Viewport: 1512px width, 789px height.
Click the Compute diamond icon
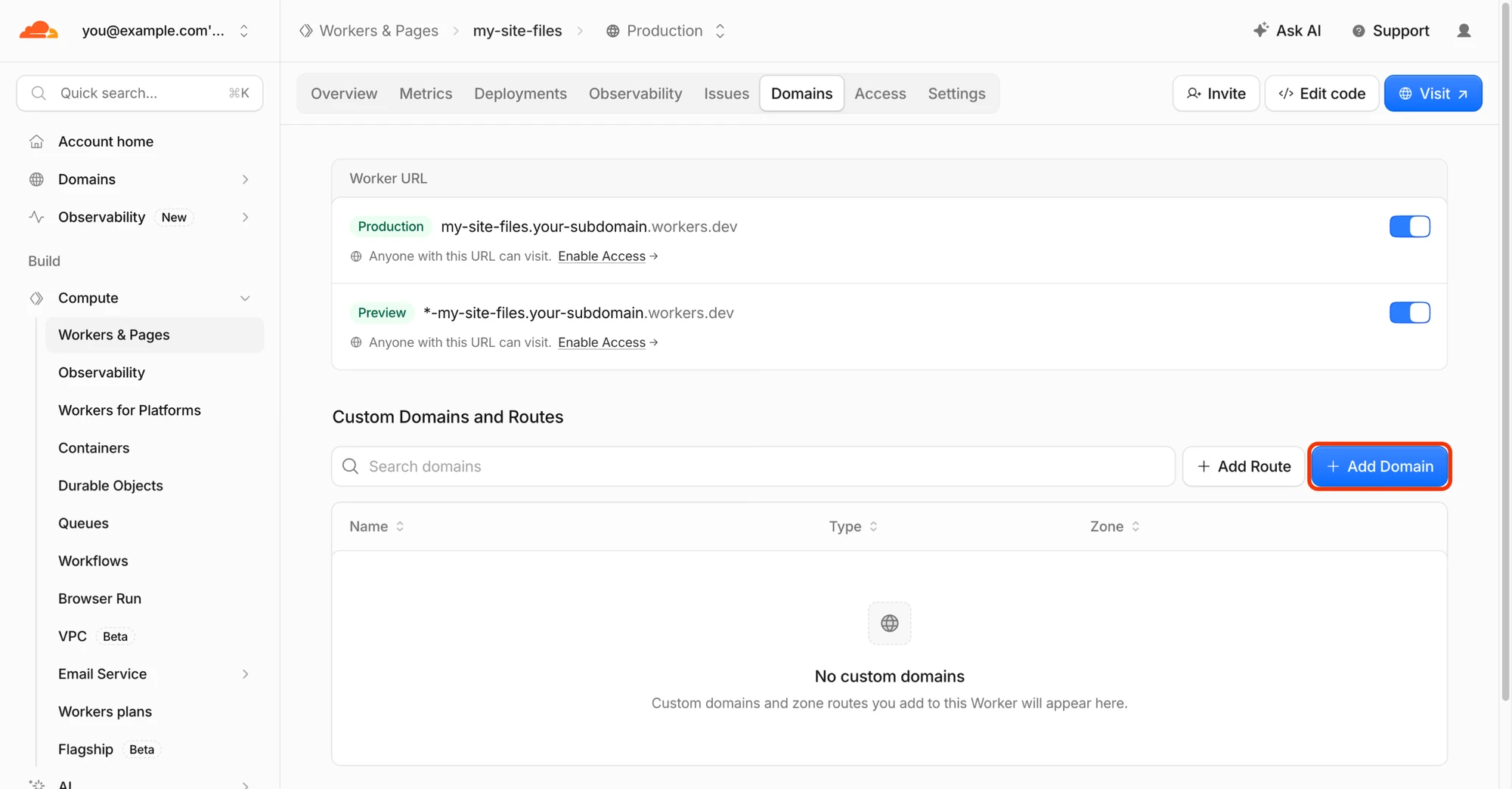point(36,298)
